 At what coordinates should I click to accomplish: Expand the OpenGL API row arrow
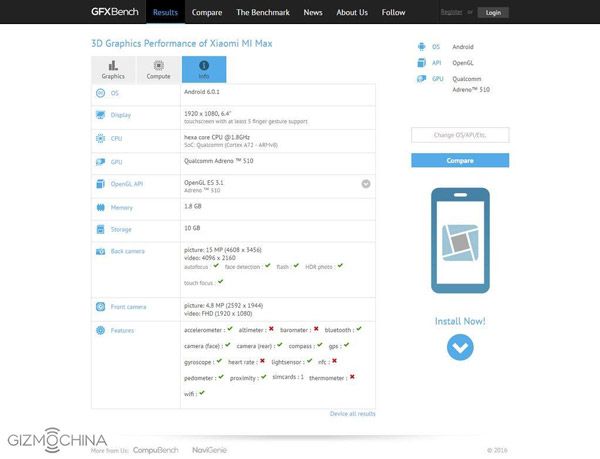pos(366,184)
